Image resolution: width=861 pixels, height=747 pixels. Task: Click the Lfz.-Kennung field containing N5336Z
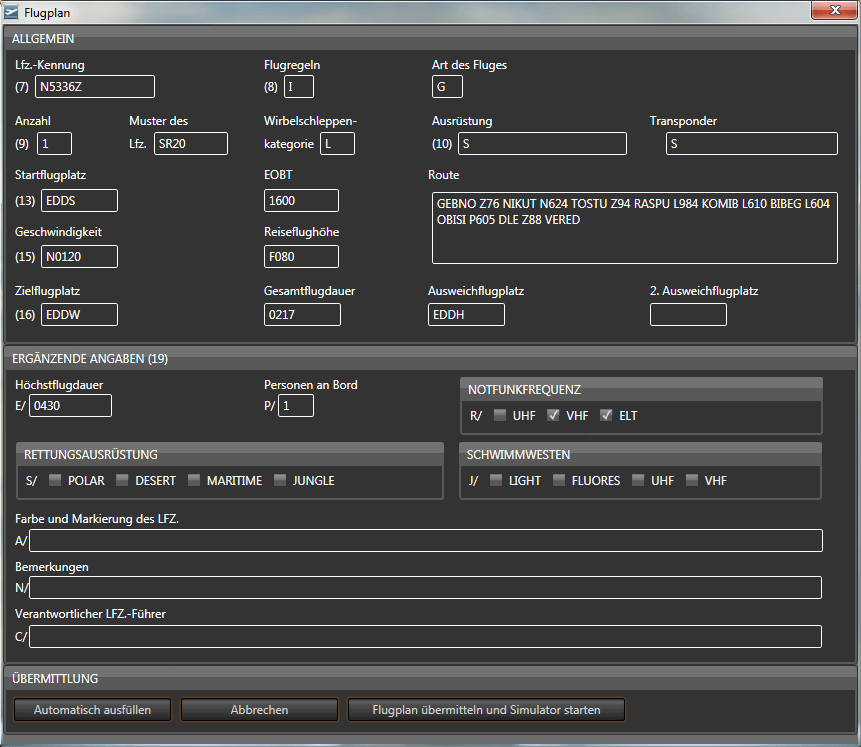94,87
